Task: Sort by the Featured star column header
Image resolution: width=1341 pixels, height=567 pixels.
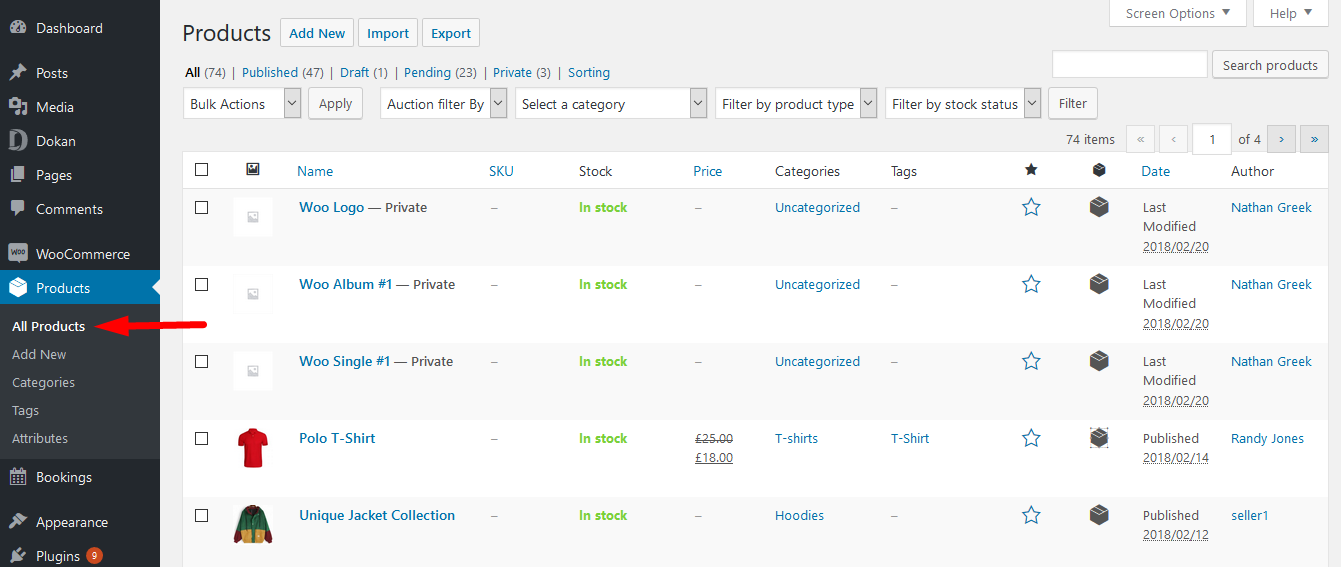Action: [1031, 170]
